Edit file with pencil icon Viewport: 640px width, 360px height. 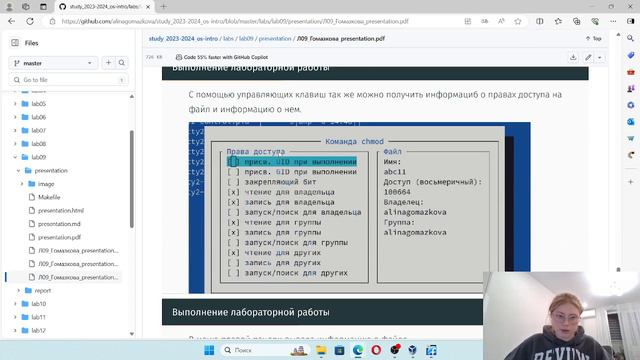(588, 57)
